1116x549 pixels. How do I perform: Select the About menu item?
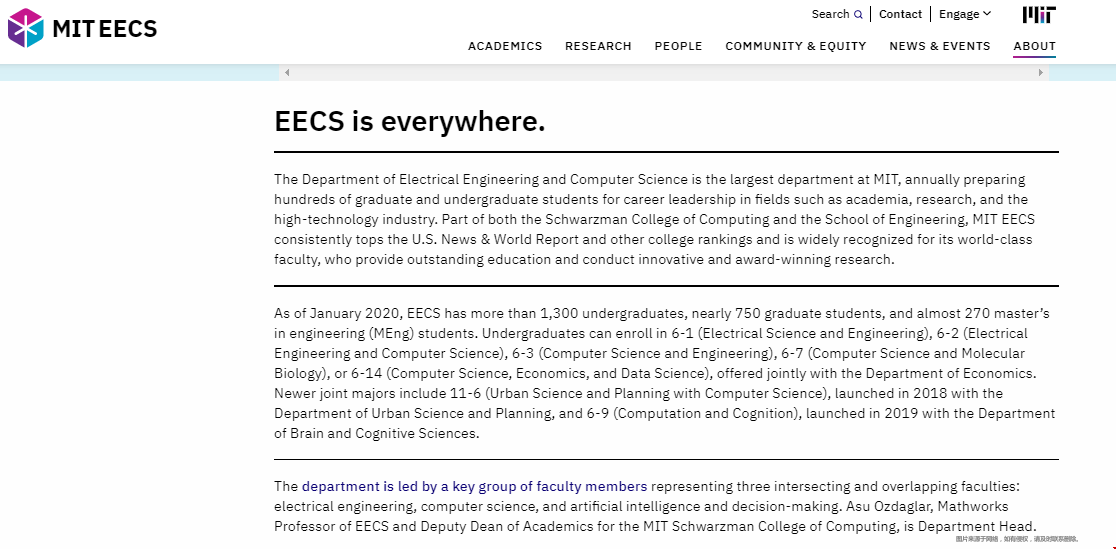[x=1034, y=46]
